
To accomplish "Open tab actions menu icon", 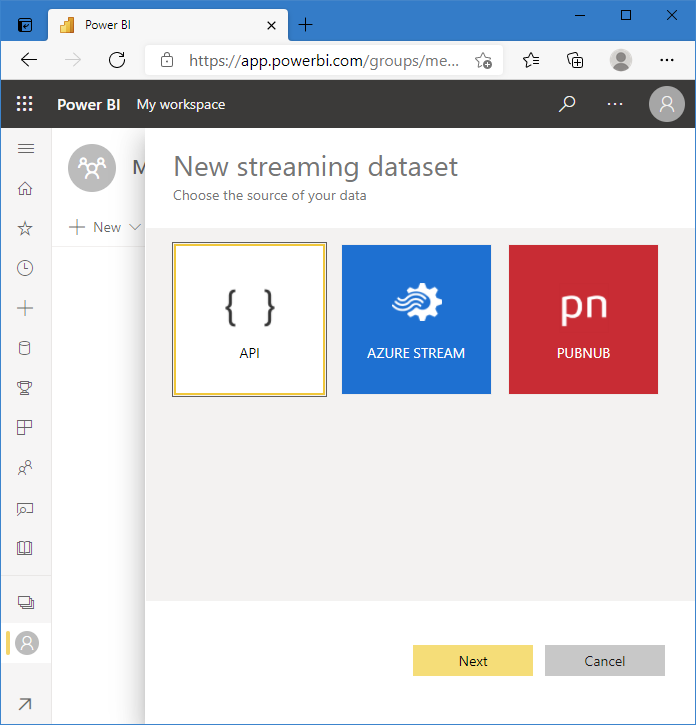I will (25, 25).
